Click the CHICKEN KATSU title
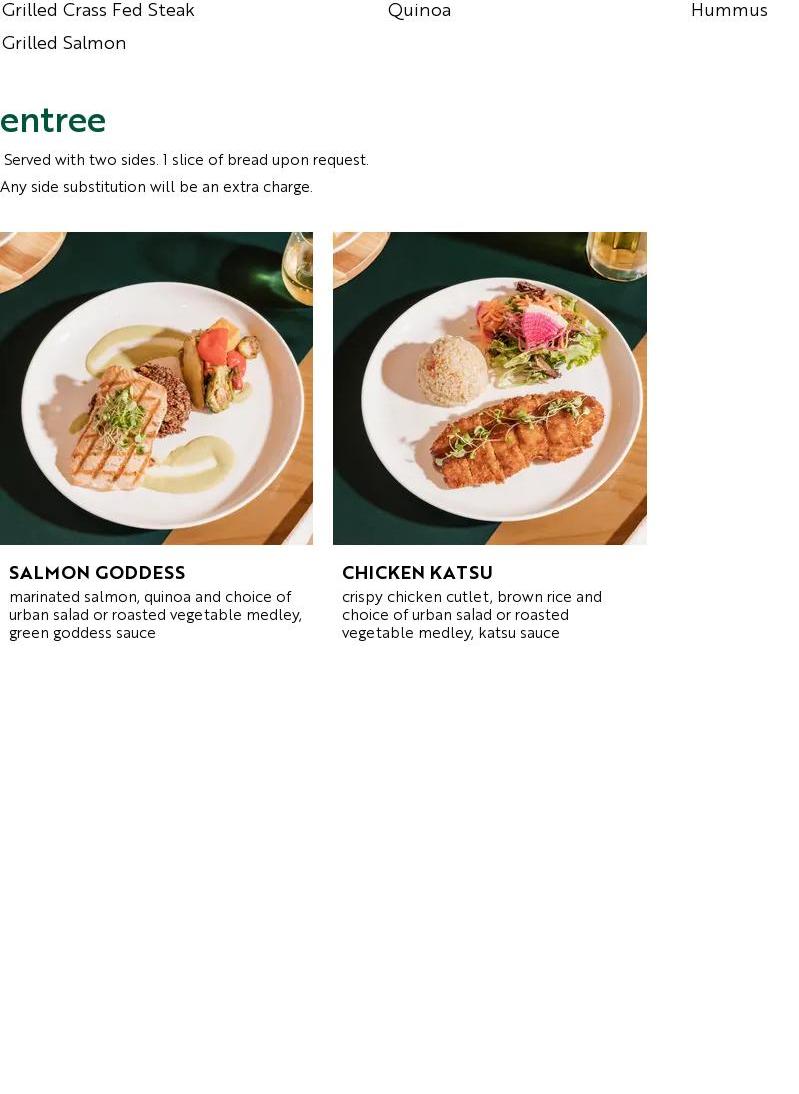Image resolution: width=799 pixels, height=1094 pixels. coord(417,573)
